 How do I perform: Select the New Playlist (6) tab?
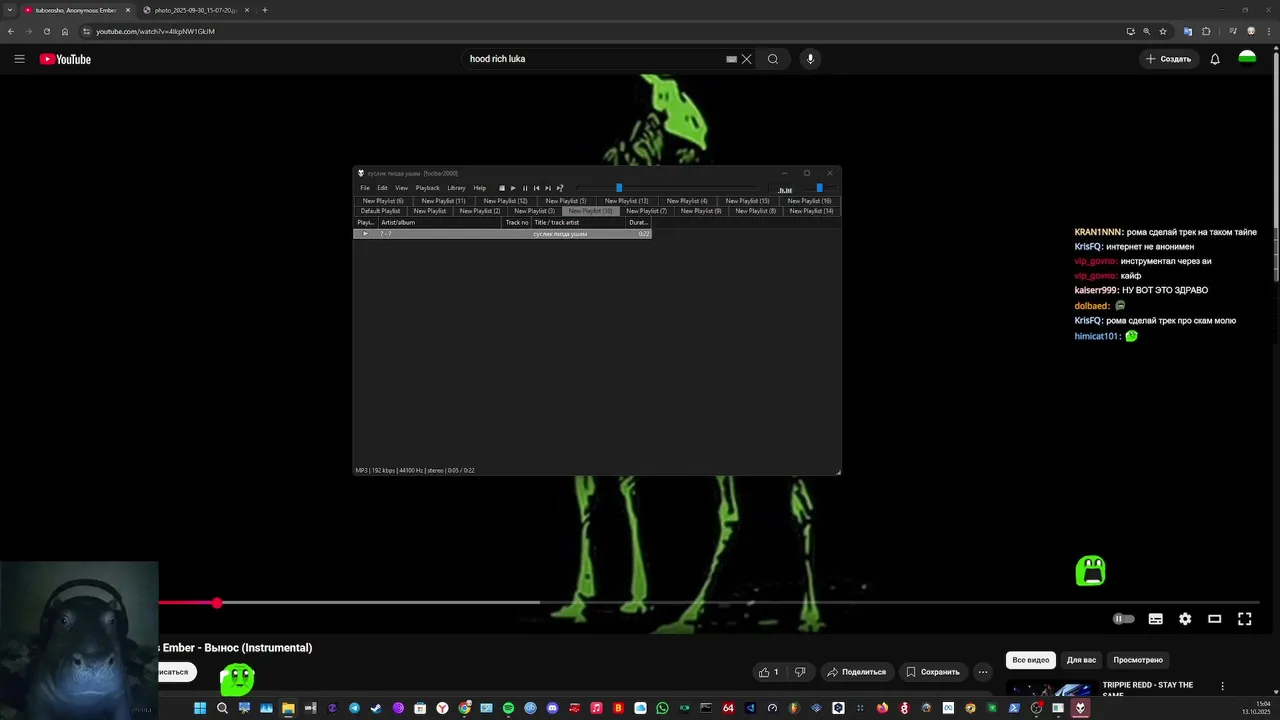(x=383, y=201)
